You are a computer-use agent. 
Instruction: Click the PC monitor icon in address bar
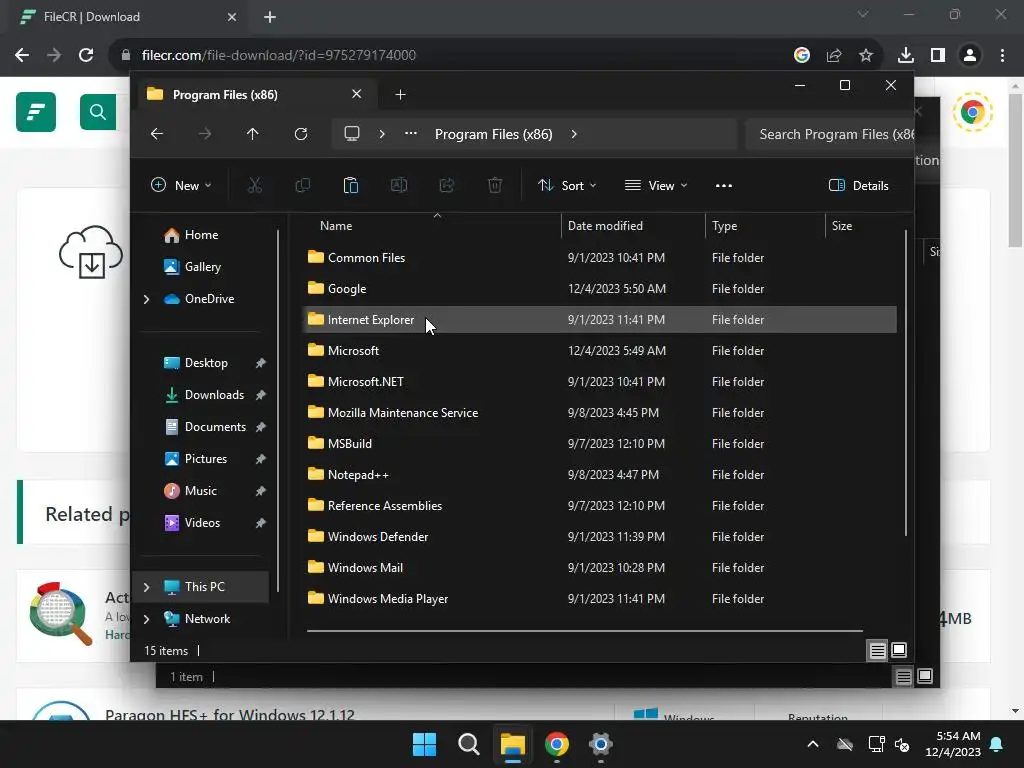[x=352, y=134]
